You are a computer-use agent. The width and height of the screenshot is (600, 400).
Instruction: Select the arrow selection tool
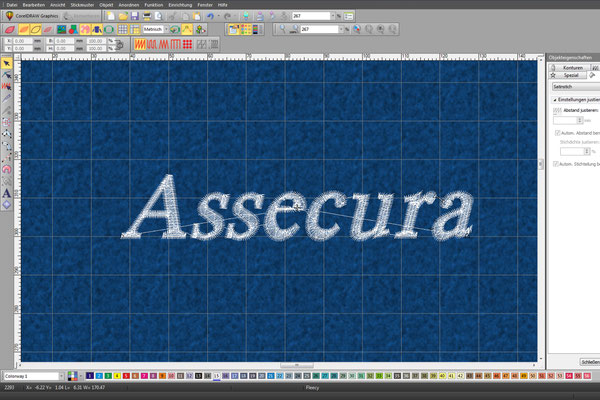pos(7,63)
